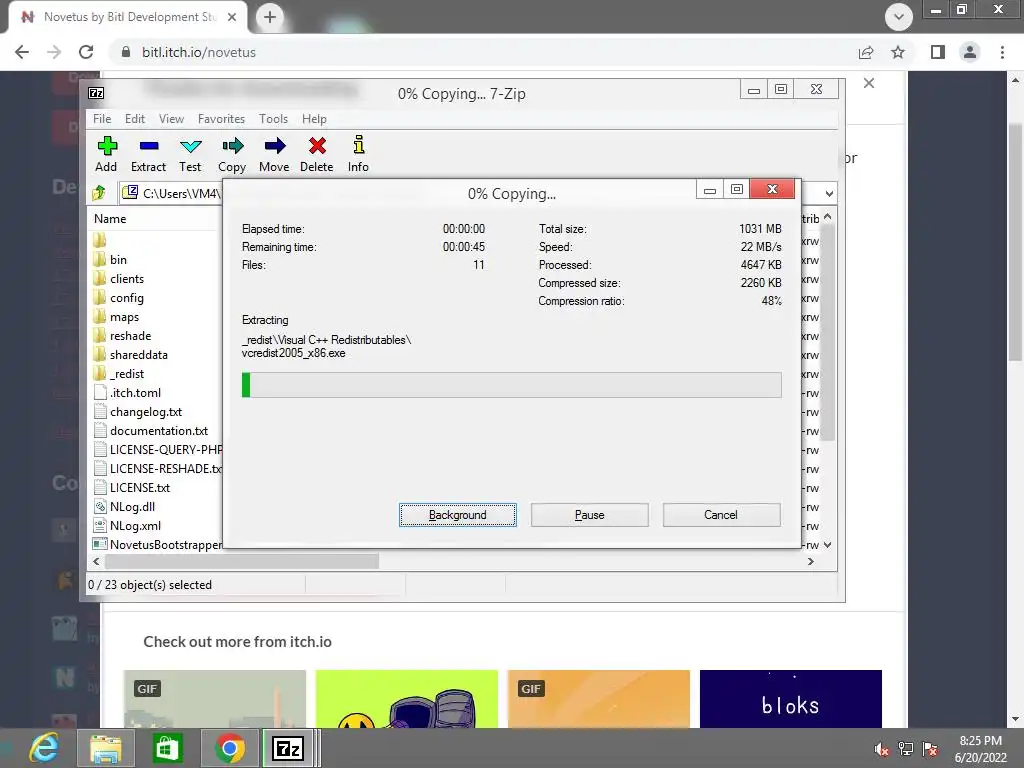
Task: Select the NovetusBootstrapper file
Action: pos(158,545)
